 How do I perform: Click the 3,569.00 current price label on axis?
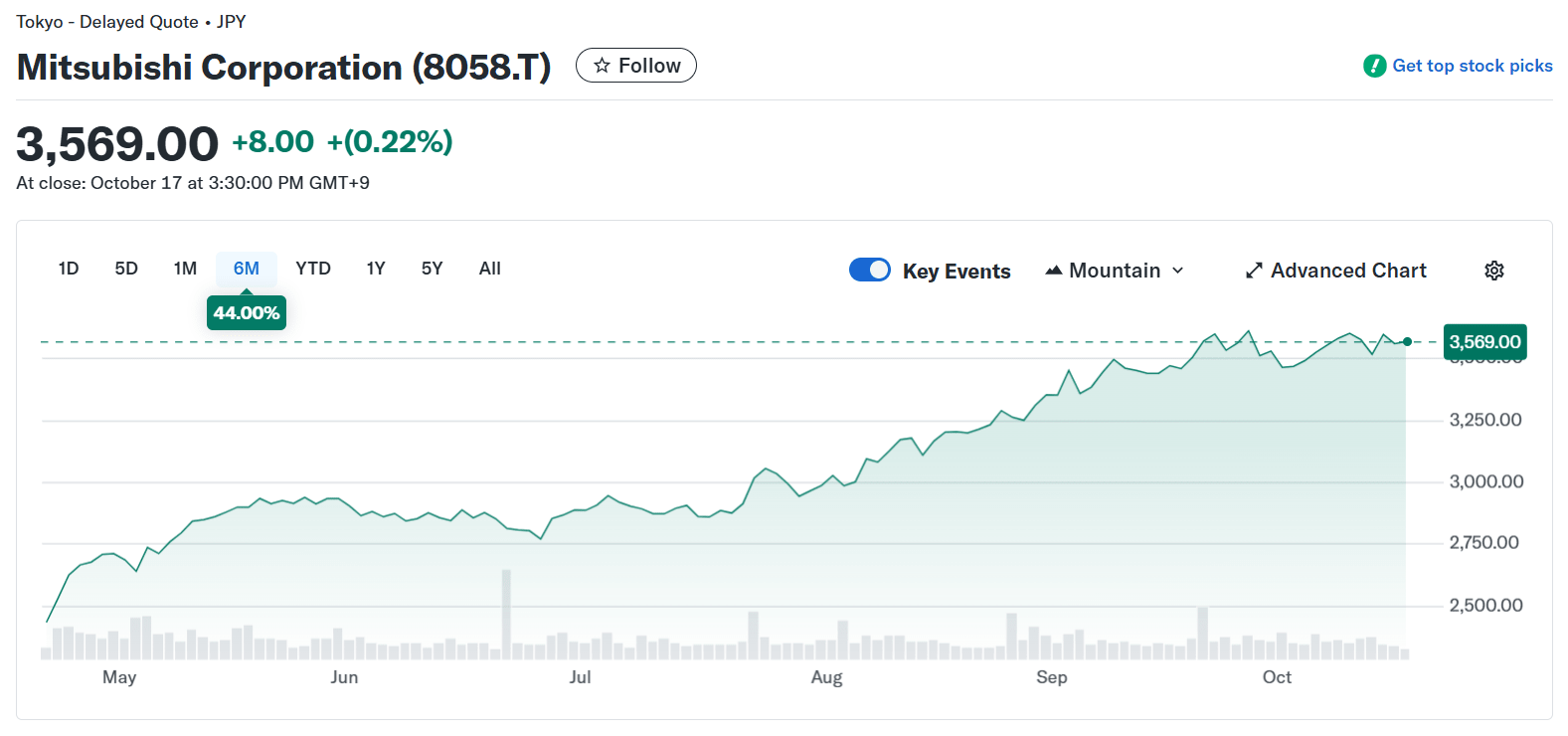click(x=1484, y=342)
